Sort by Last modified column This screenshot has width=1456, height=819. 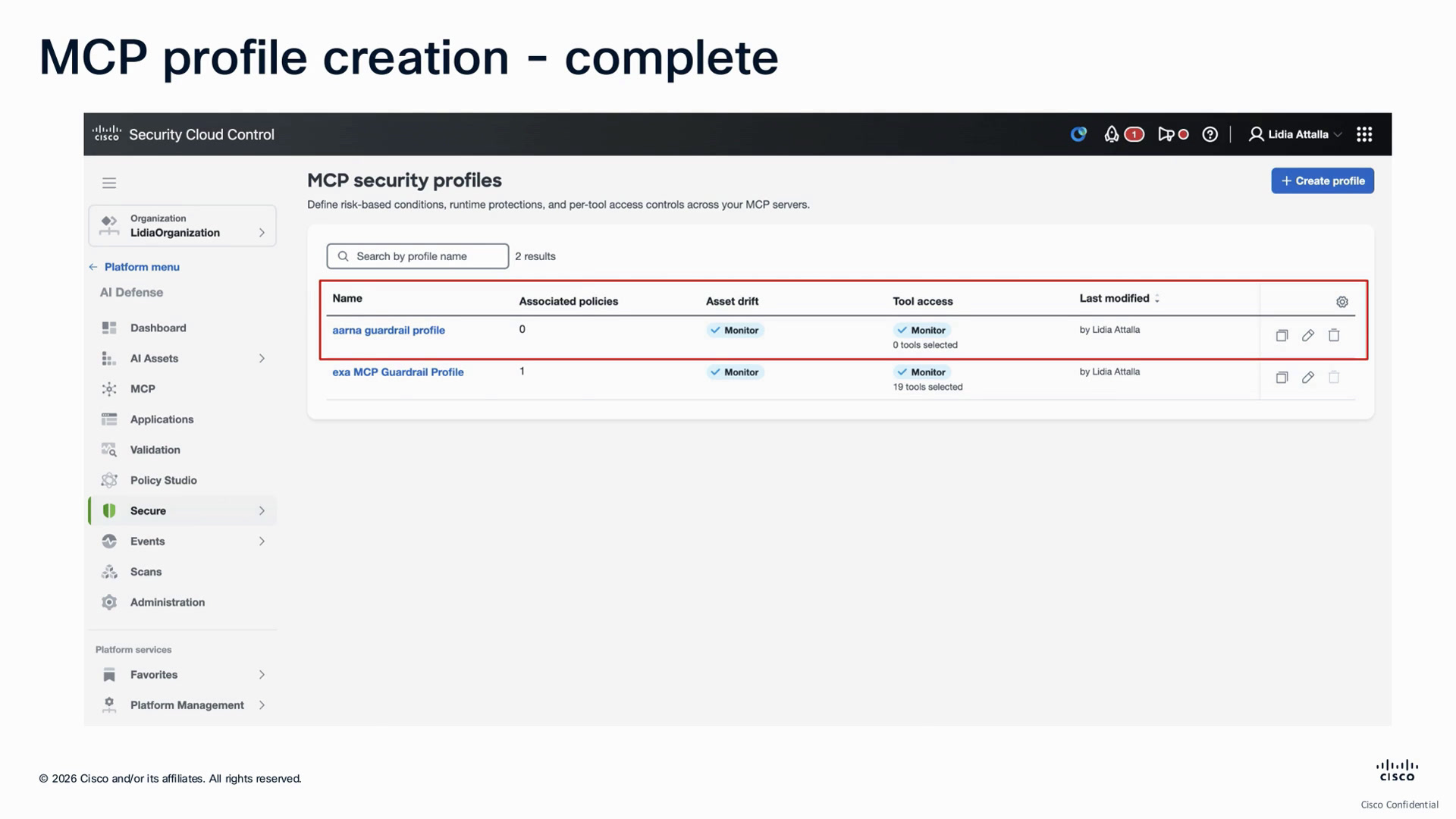[x=1119, y=298]
